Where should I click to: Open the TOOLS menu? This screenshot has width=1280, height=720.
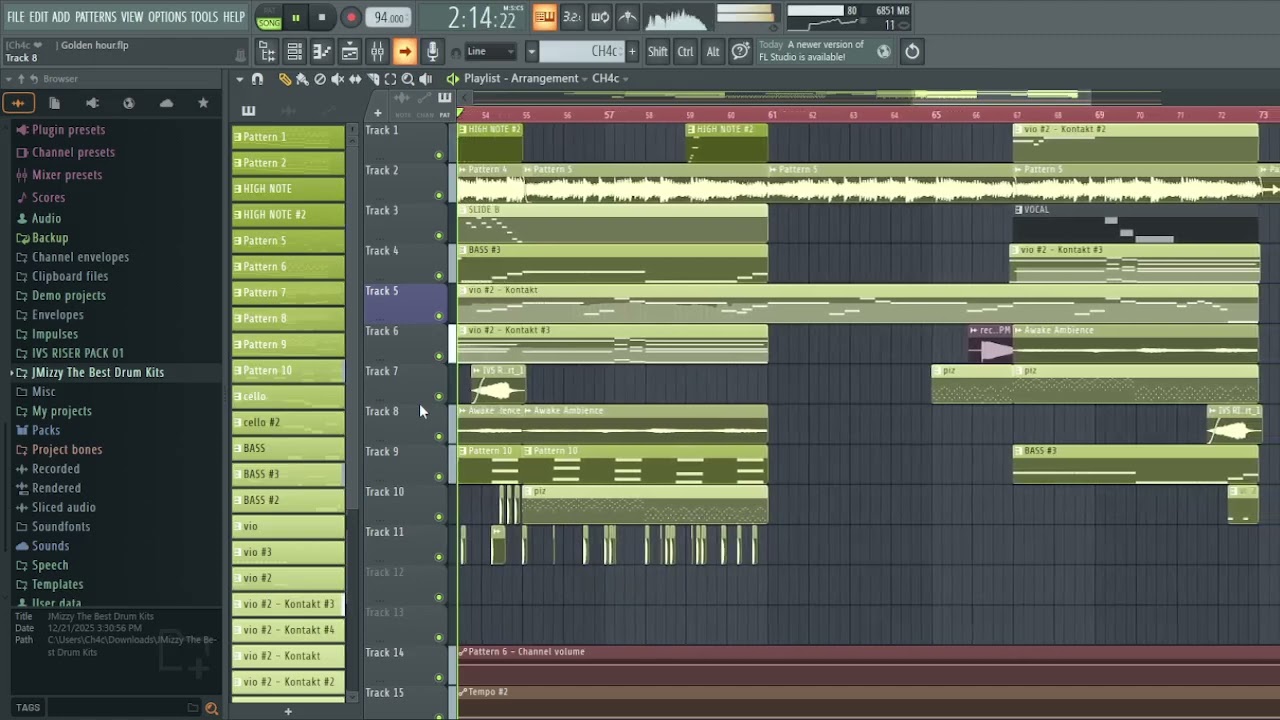click(x=204, y=18)
